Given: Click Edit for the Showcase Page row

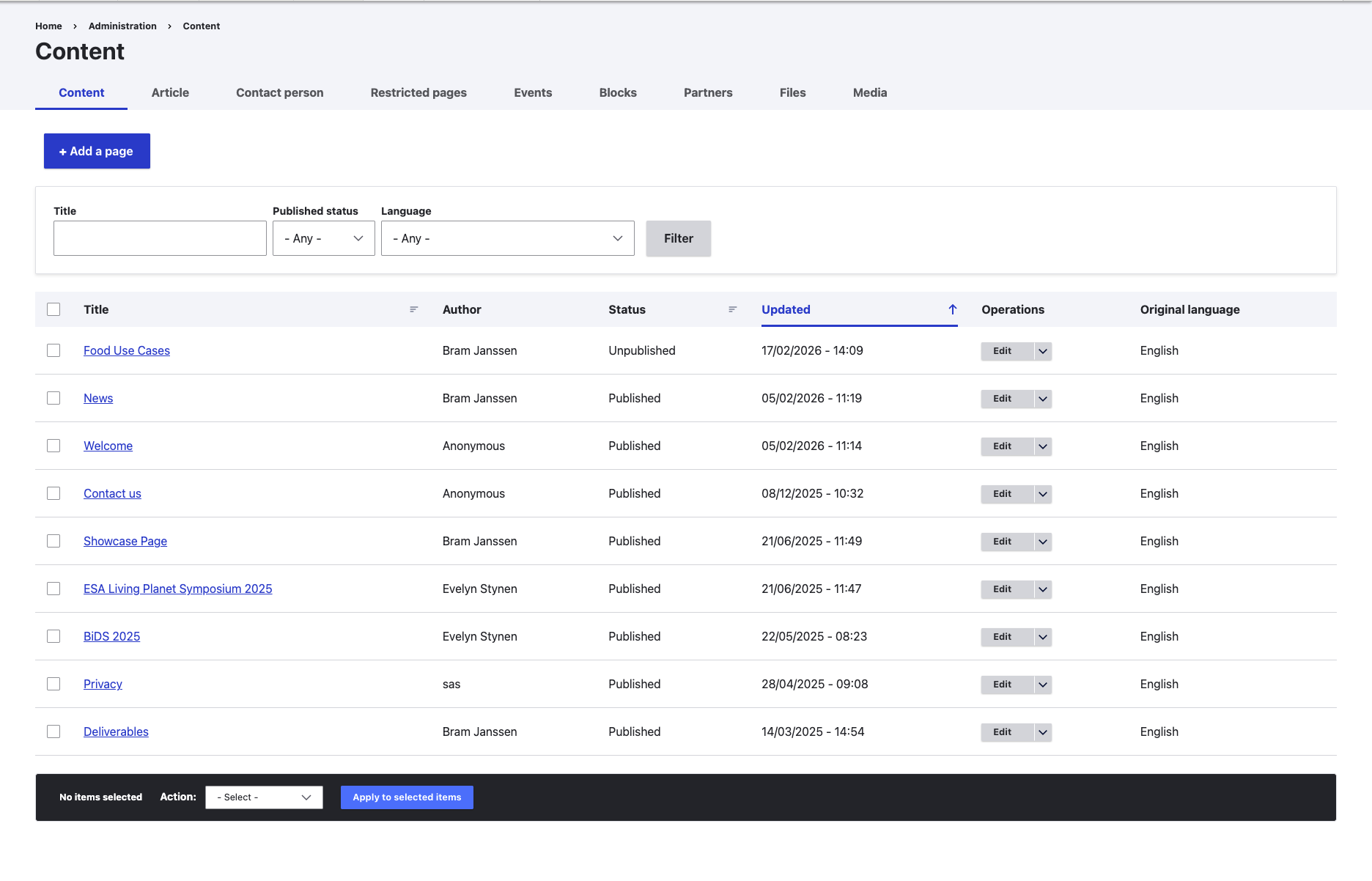Looking at the screenshot, I should (1007, 542).
